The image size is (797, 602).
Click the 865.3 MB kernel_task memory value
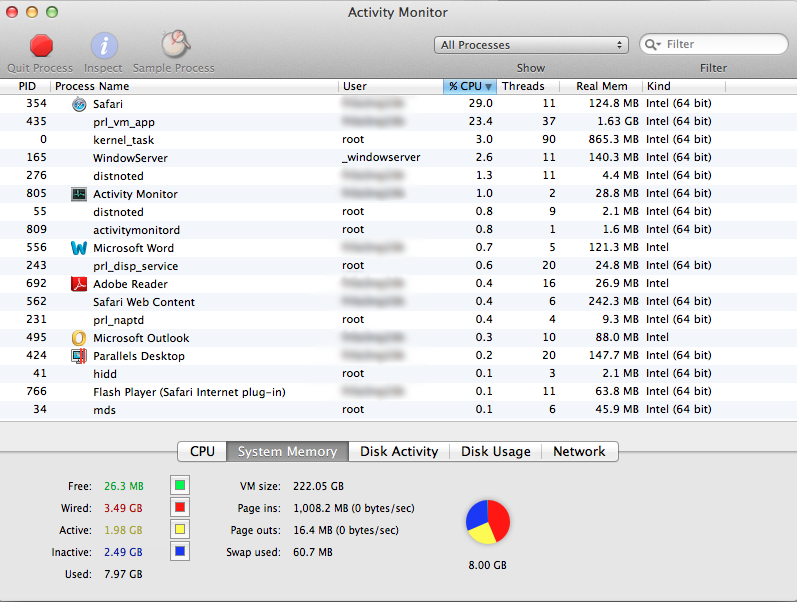pyautogui.click(x=614, y=139)
